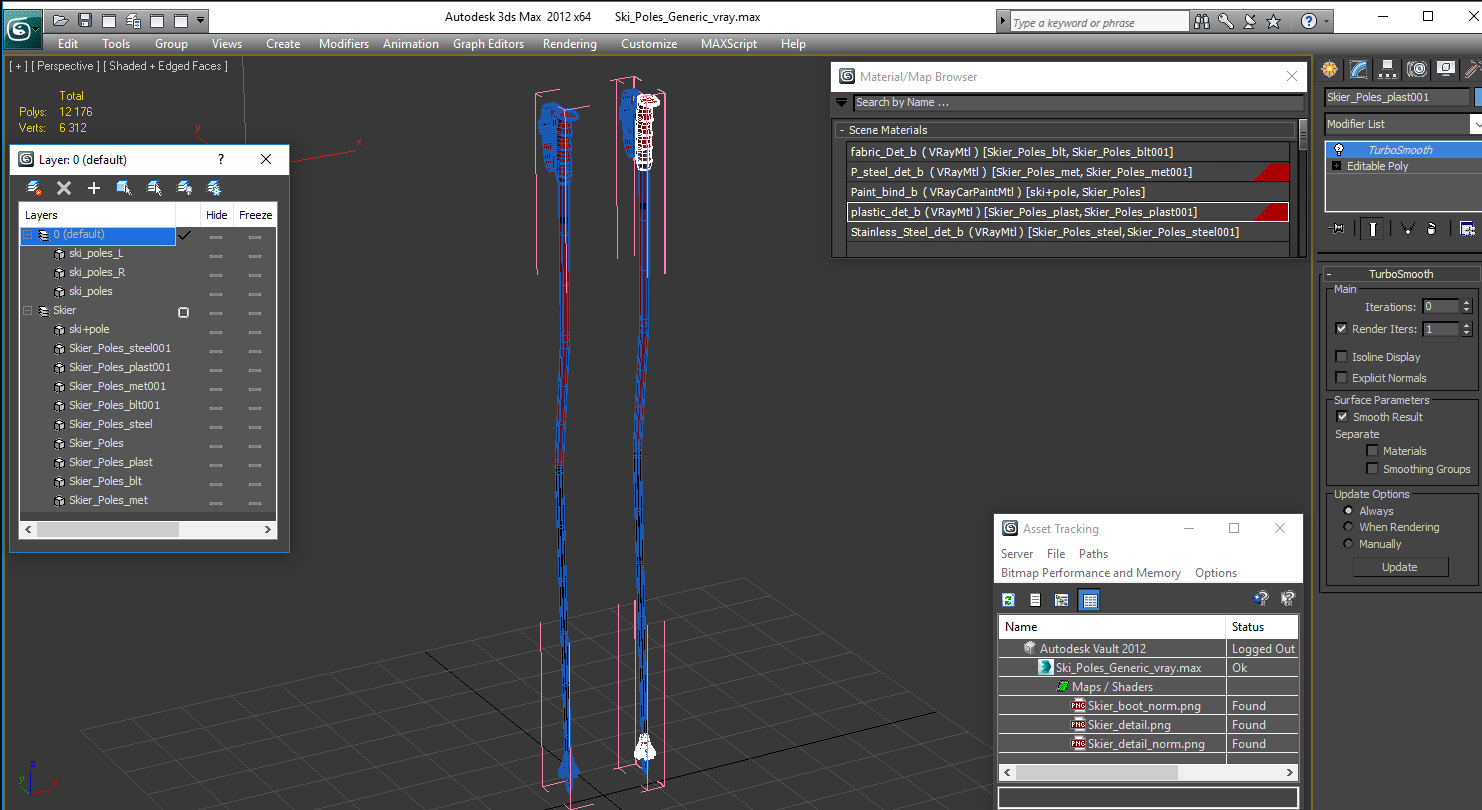Open Quick Access toolbar customize dropdown
1482x810 pixels.
coord(201,20)
